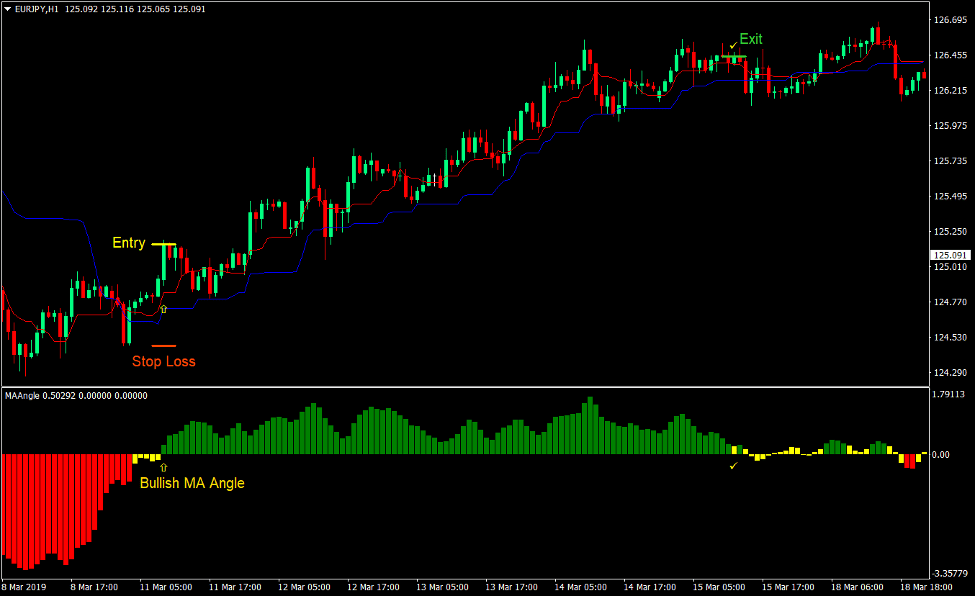Click the Entry text label
This screenshot has height=597, width=977.
coord(129,242)
